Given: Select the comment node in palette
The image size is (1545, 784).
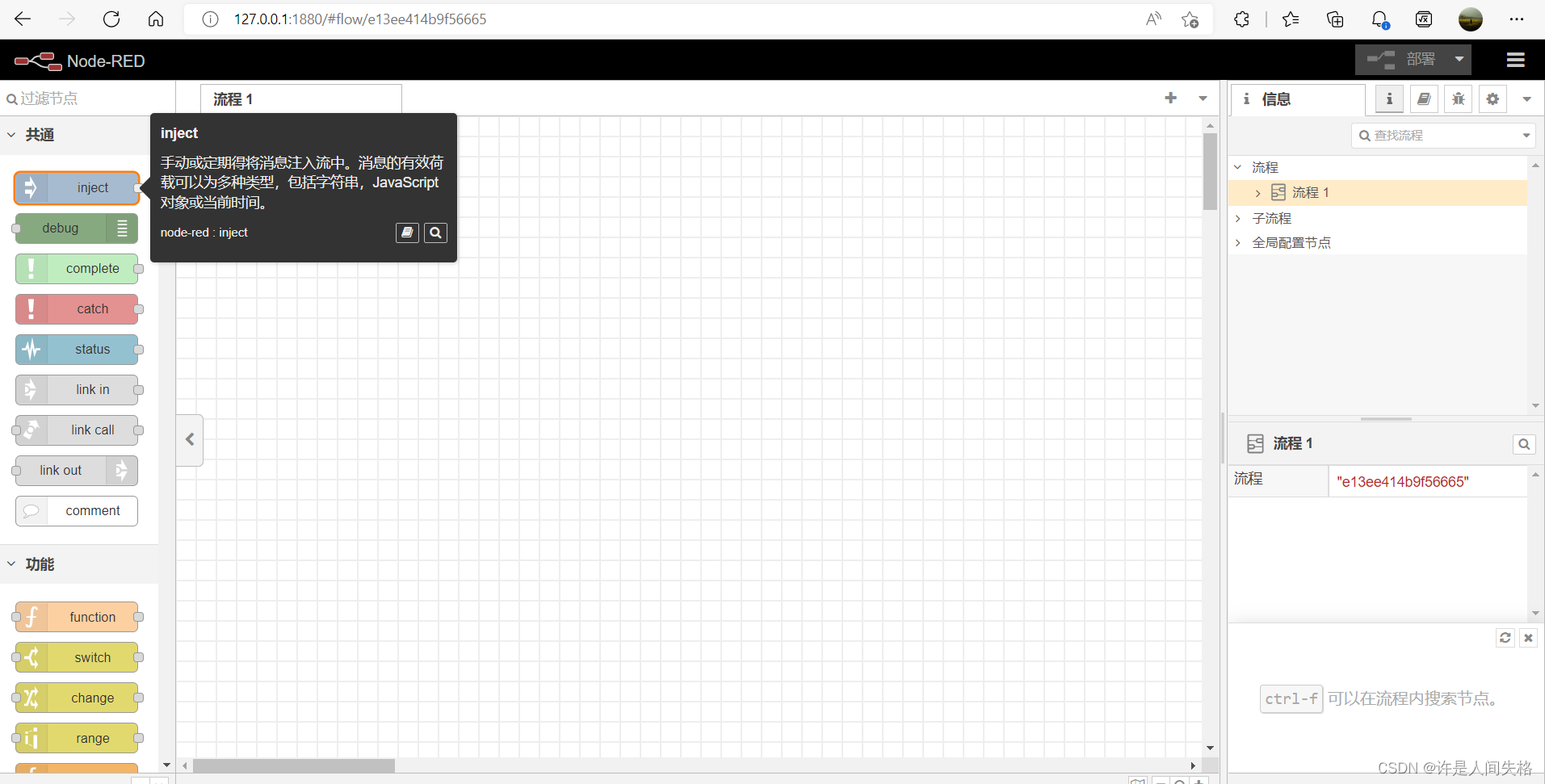Looking at the screenshot, I should point(77,511).
